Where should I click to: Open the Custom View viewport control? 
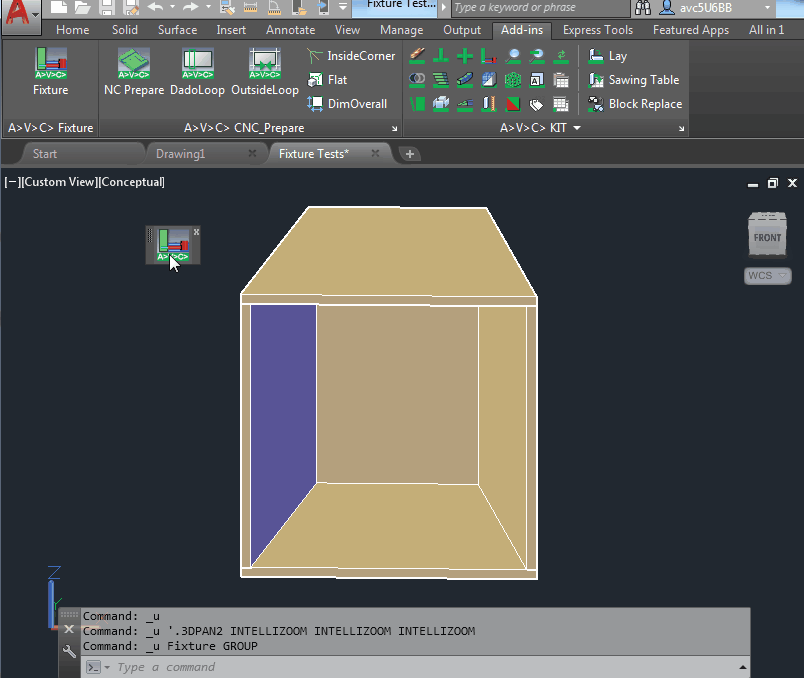[59, 182]
